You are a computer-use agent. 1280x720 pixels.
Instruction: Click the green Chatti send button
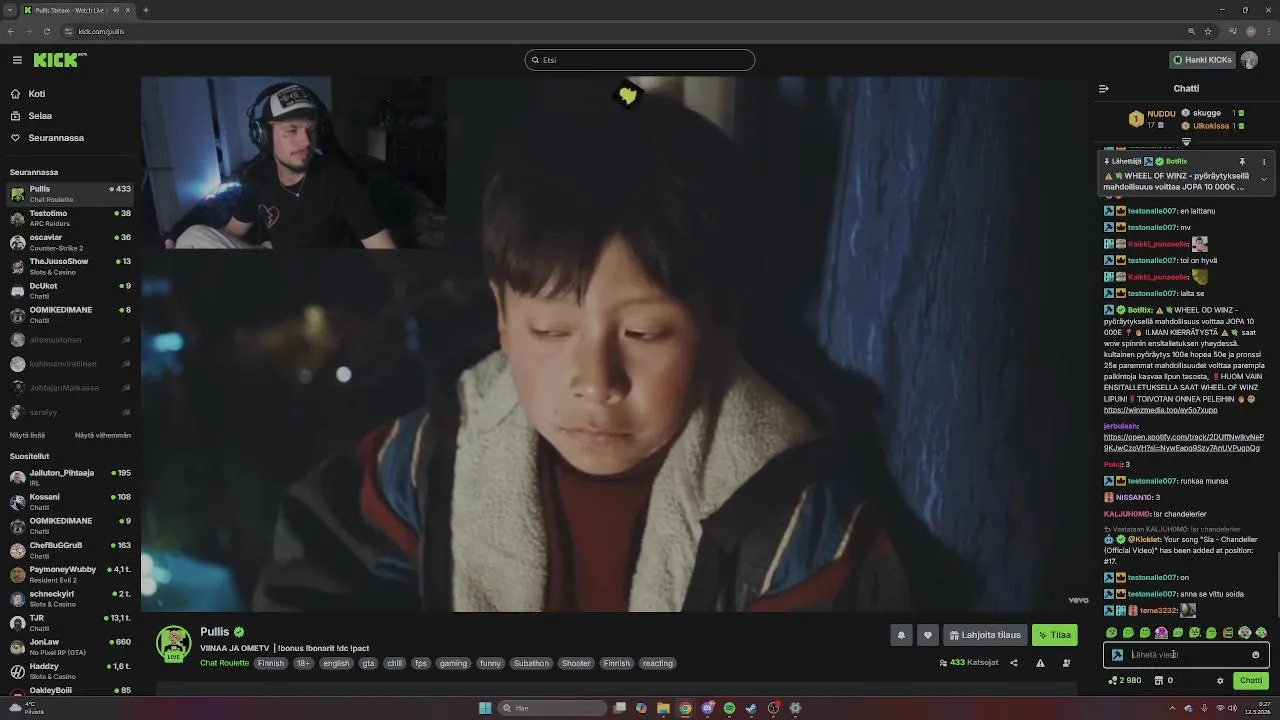(1251, 680)
